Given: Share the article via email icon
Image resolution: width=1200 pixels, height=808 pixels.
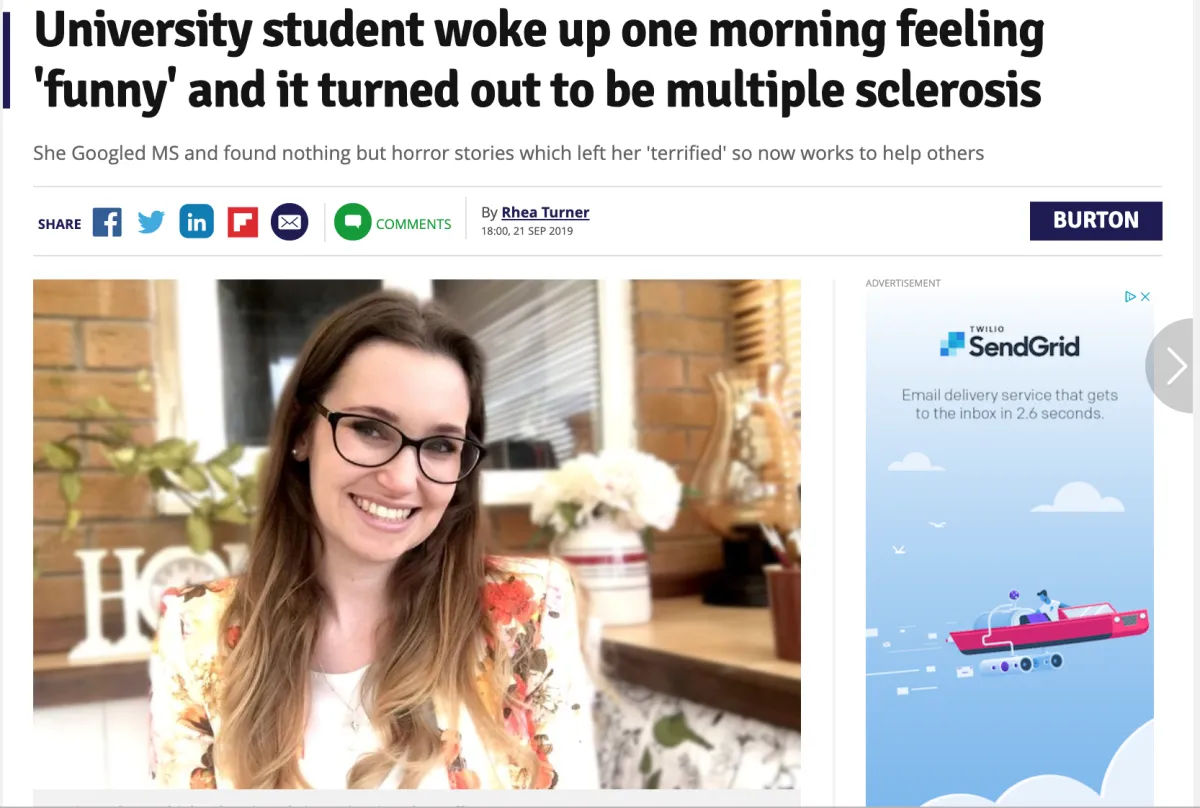Looking at the screenshot, I should point(290,222).
